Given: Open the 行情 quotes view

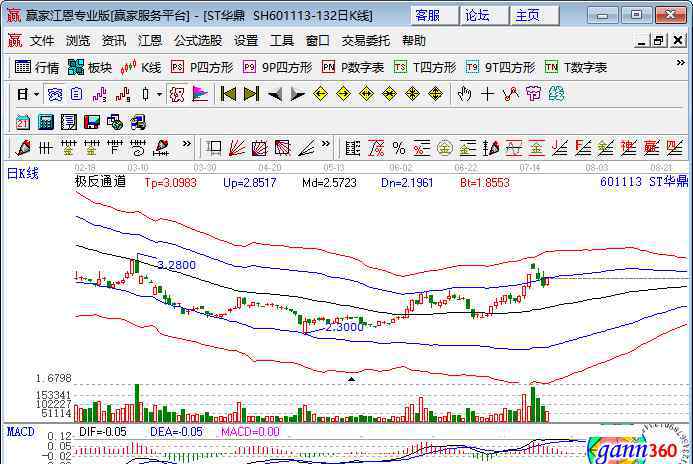Looking at the screenshot, I should tap(37, 67).
